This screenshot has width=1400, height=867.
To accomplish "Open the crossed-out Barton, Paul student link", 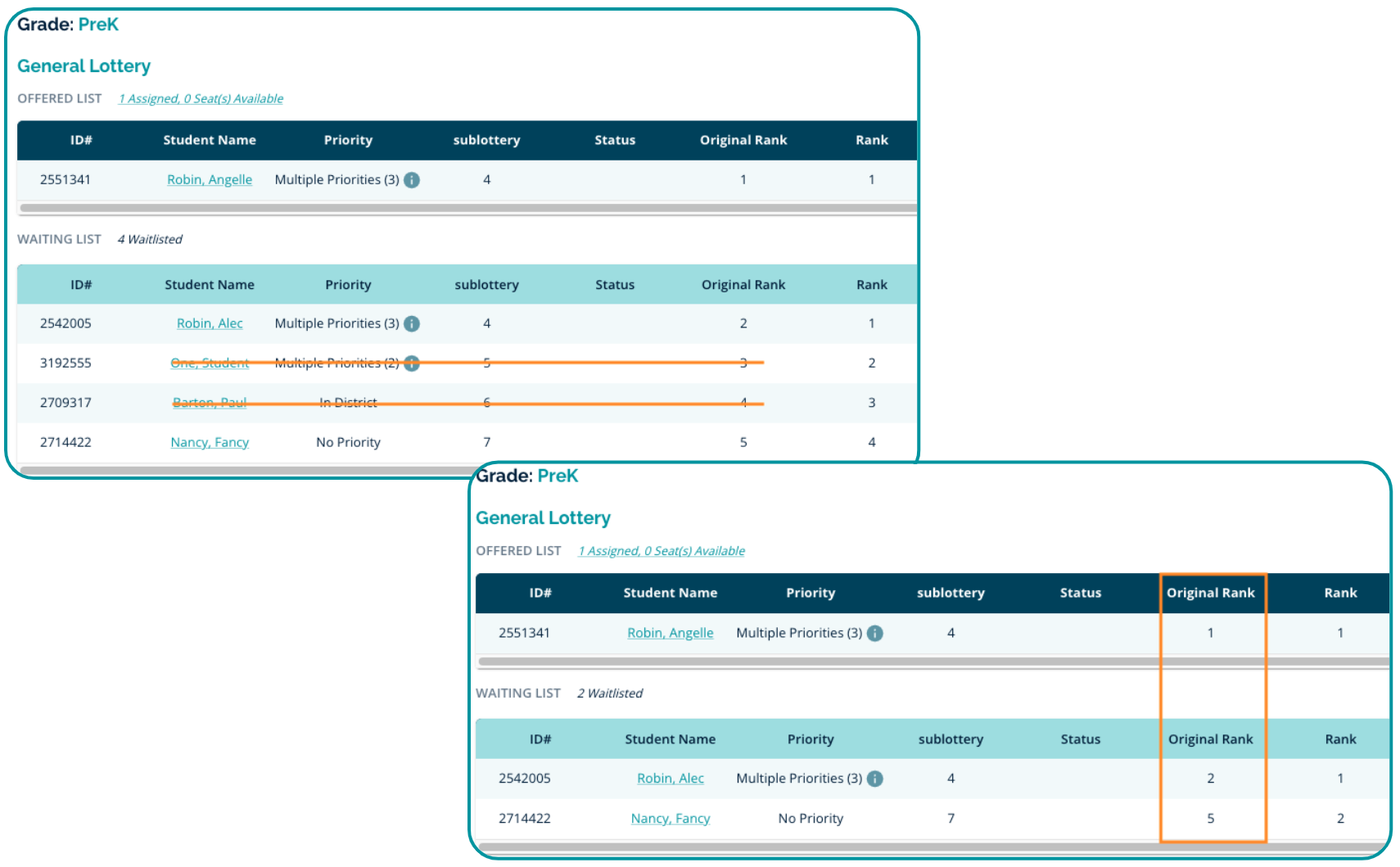I will click(x=210, y=403).
